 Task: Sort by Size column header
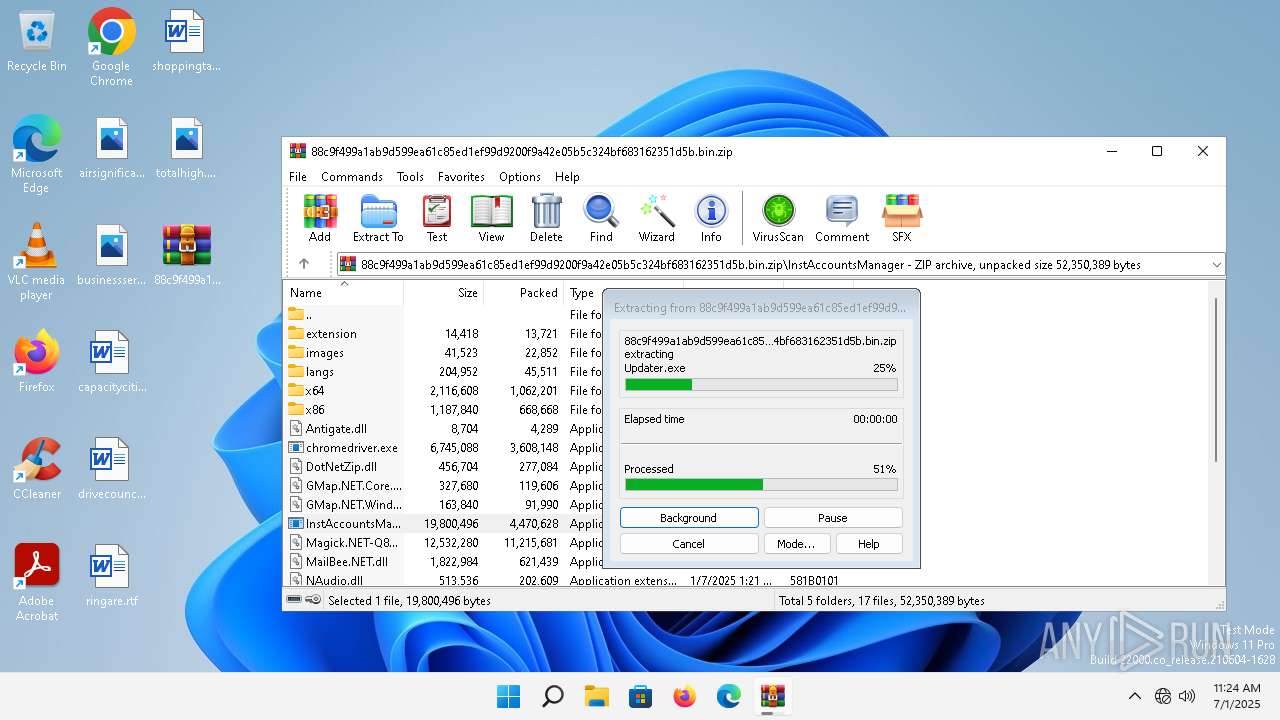pyautogui.click(x=444, y=293)
